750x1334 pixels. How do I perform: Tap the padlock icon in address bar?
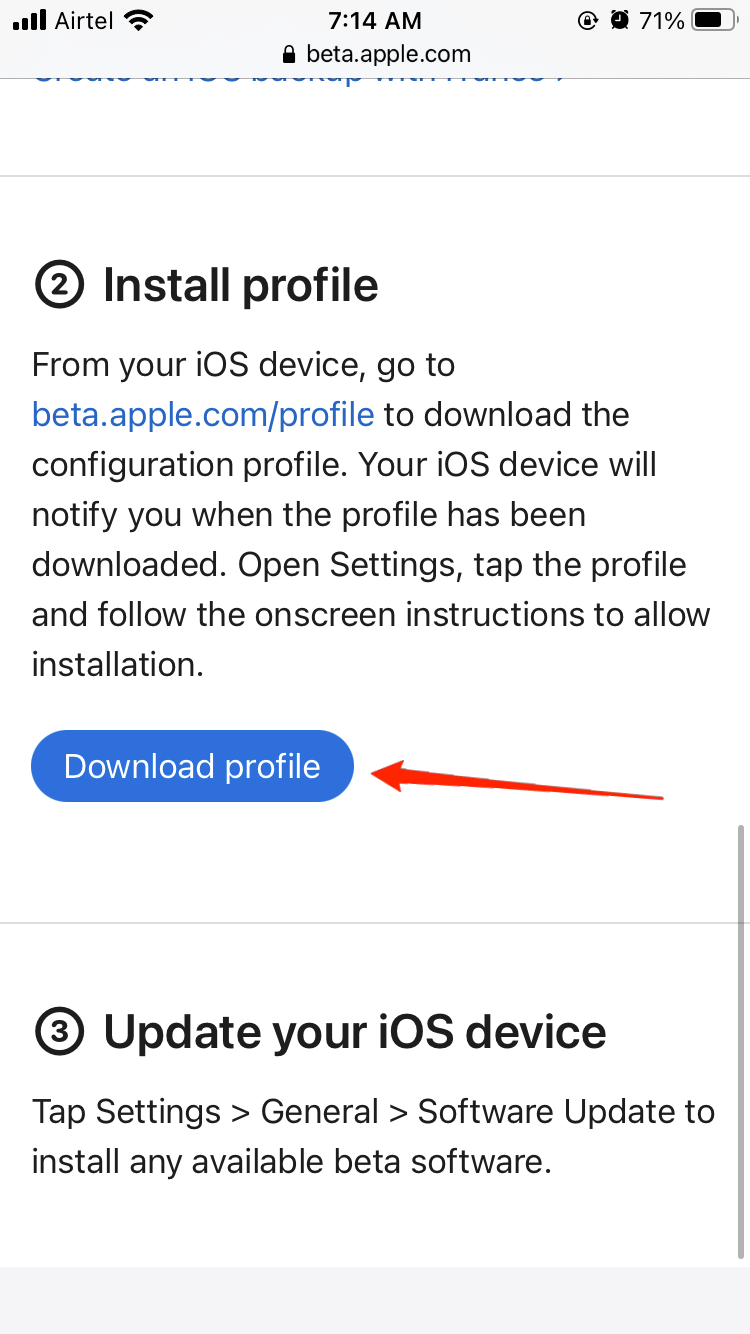[x=290, y=54]
